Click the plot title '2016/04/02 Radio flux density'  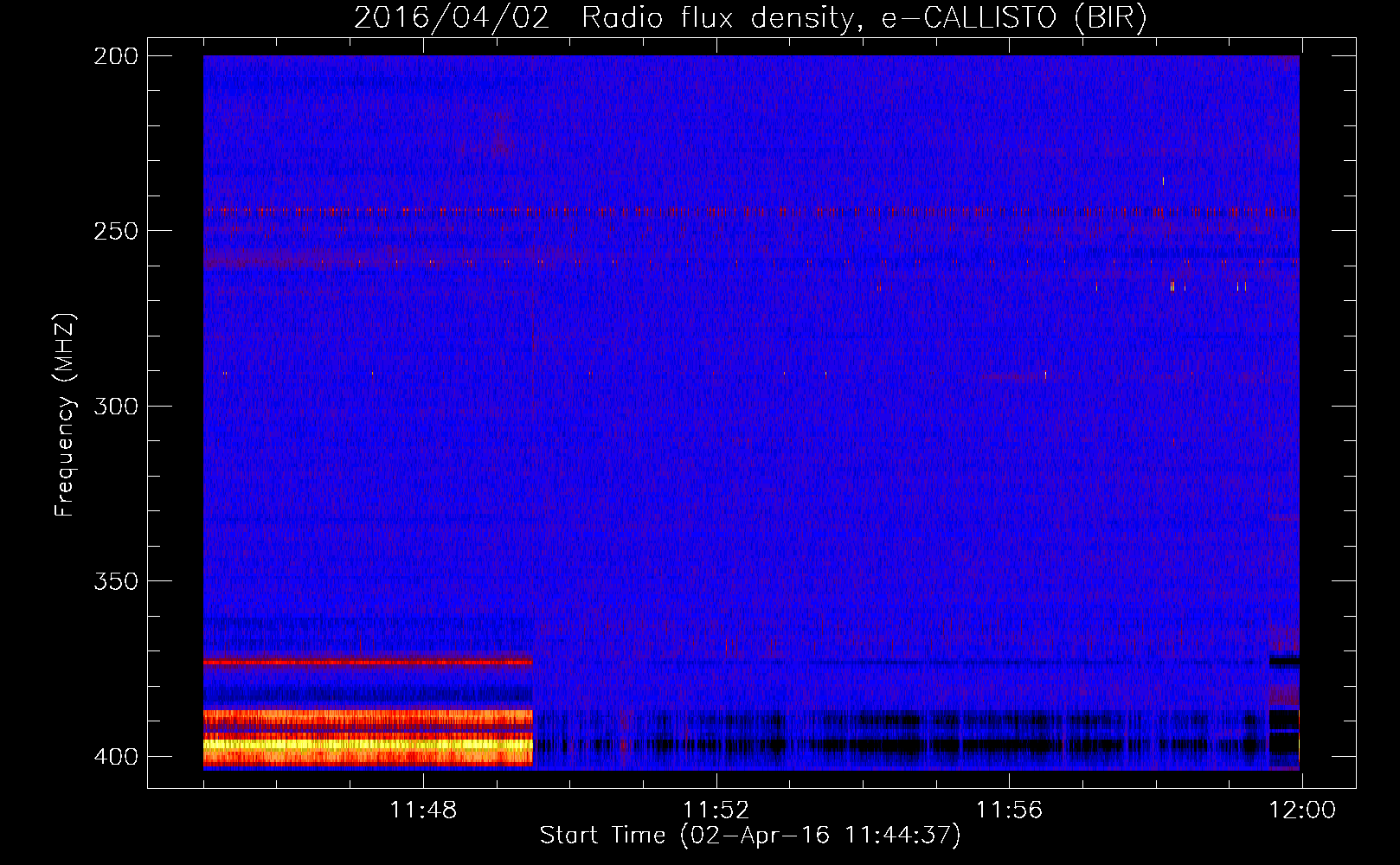coord(604,18)
